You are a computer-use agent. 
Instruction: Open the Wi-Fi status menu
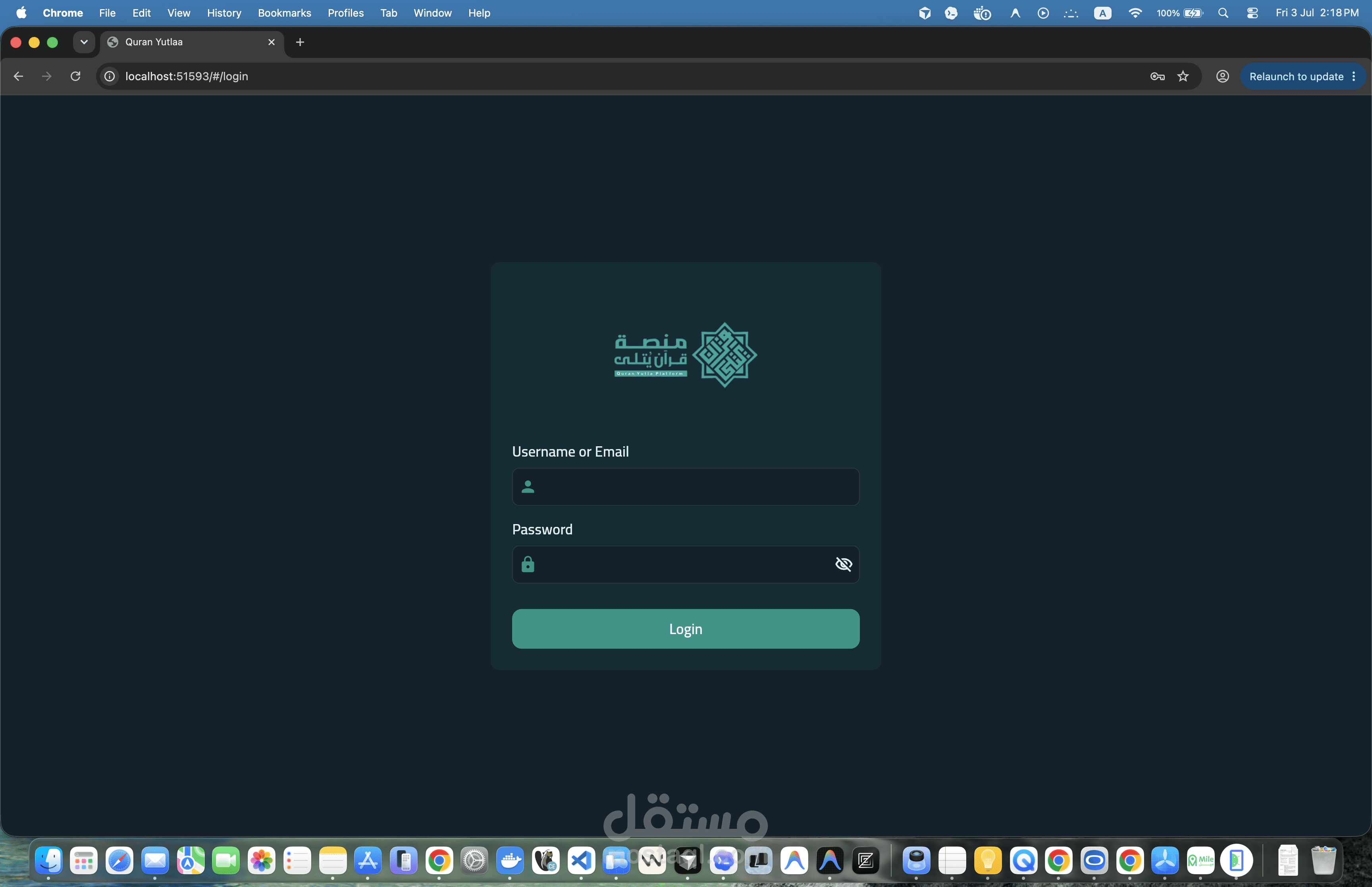[1135, 13]
